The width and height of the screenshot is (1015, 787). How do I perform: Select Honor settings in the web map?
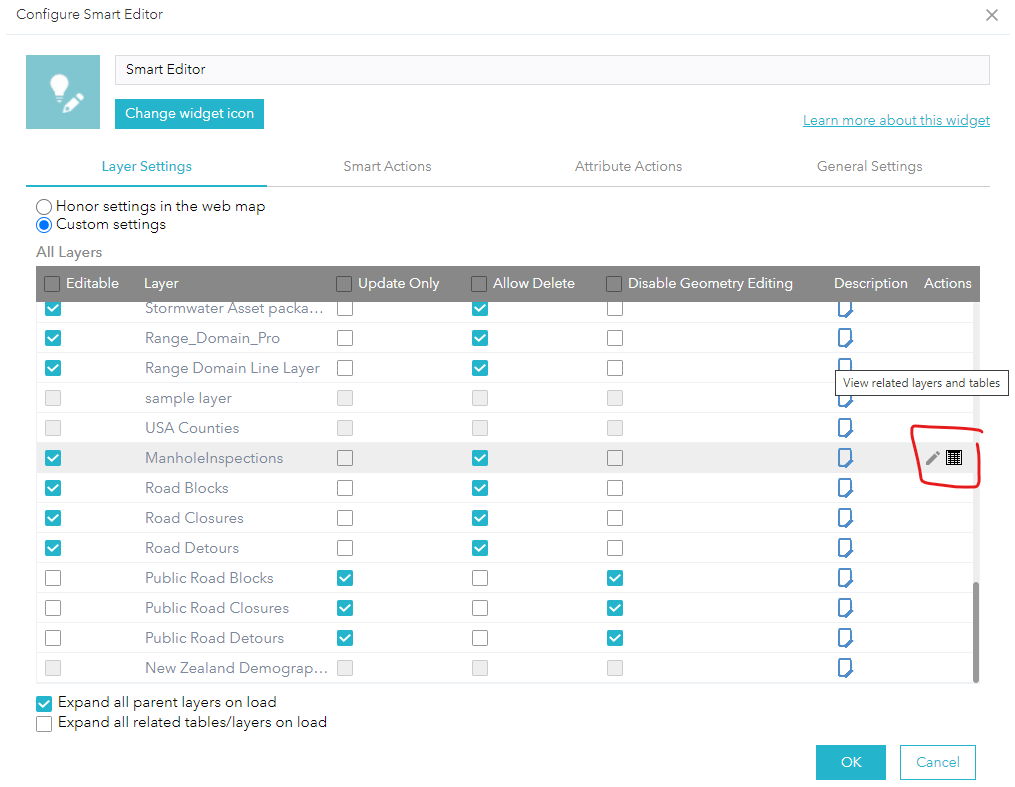pyautogui.click(x=43, y=206)
